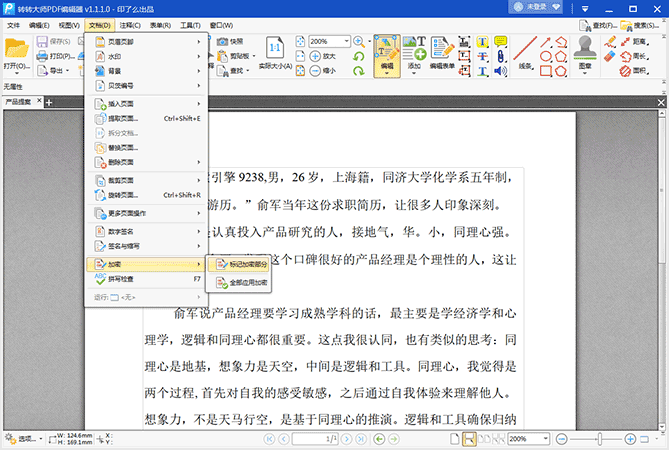Click the 快照 snapshot camera icon

(x=222, y=41)
